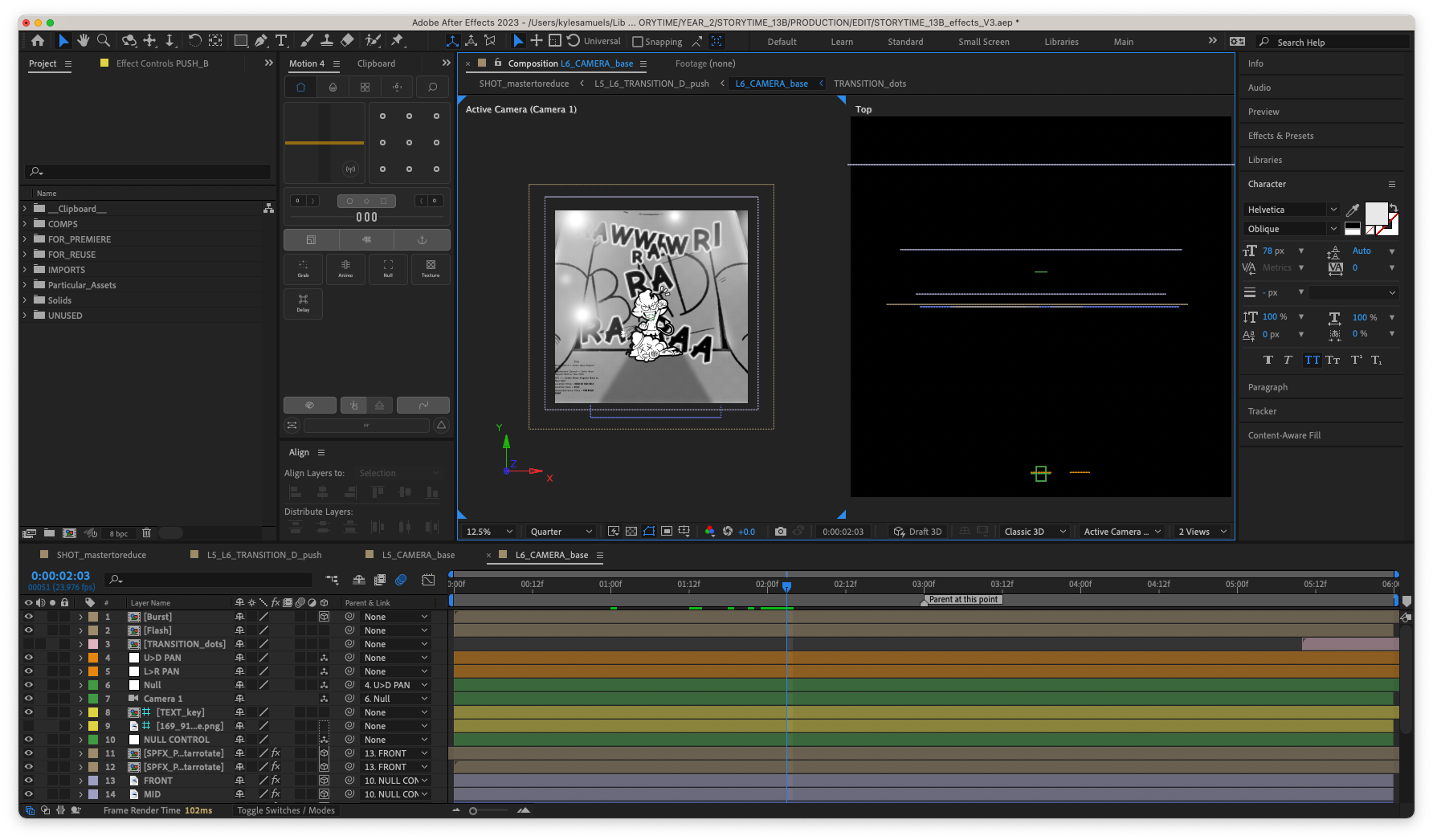Select the Eraser tool
This screenshot has width=1433, height=840.
coord(347,41)
